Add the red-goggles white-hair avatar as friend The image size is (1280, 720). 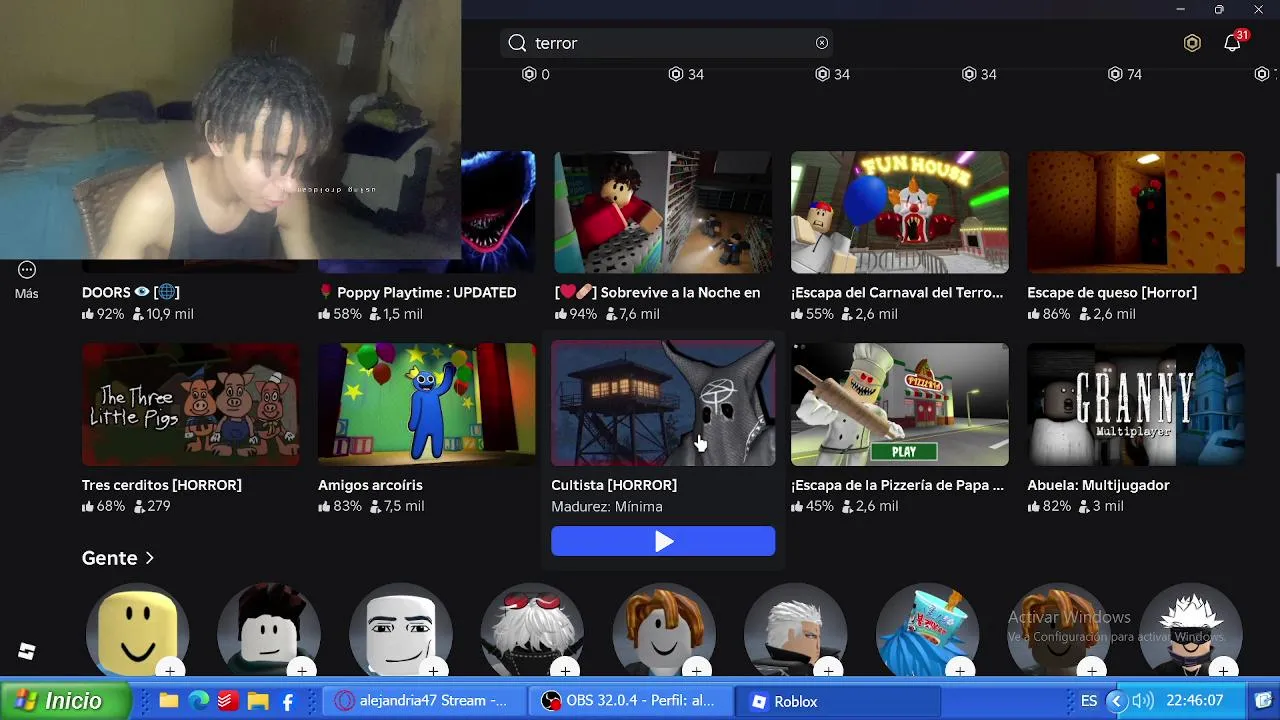click(x=565, y=669)
